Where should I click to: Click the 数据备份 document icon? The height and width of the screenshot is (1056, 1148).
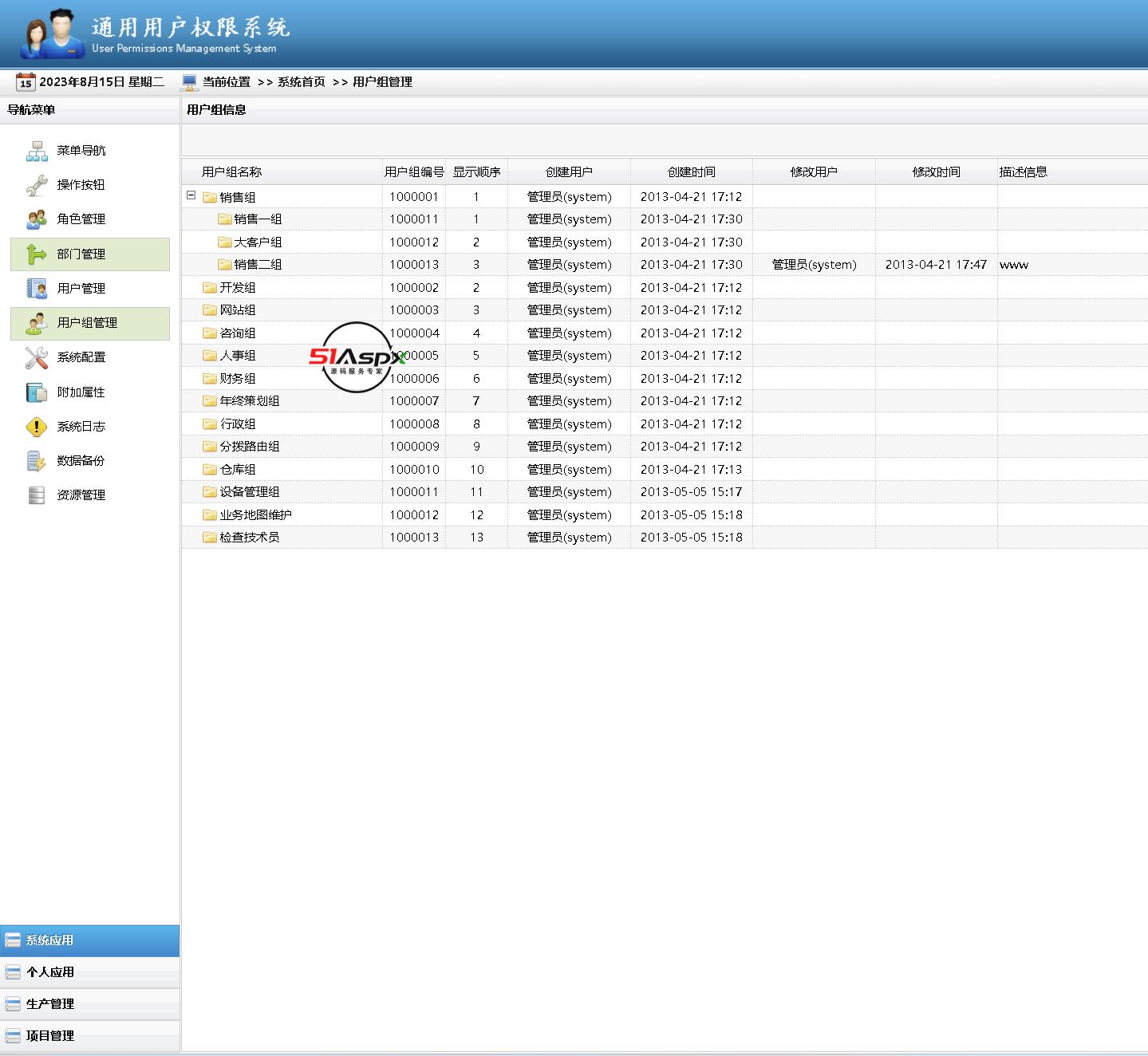pos(37,461)
